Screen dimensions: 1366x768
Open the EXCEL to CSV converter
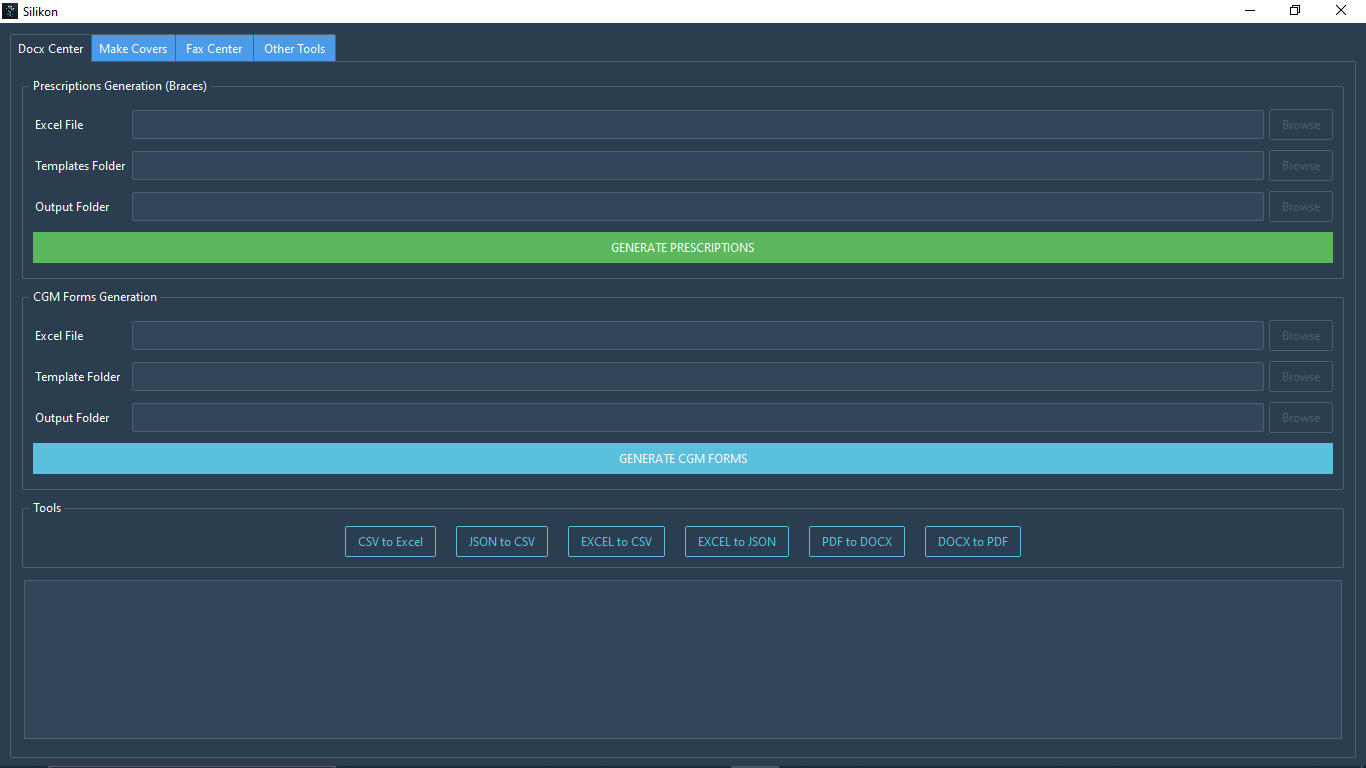616,542
